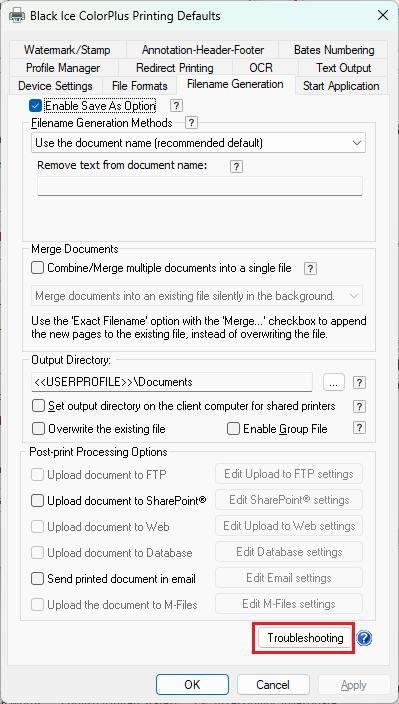Click help icon beside Remove text from document name
Viewport: 399px width, 704px height.
pos(236,167)
